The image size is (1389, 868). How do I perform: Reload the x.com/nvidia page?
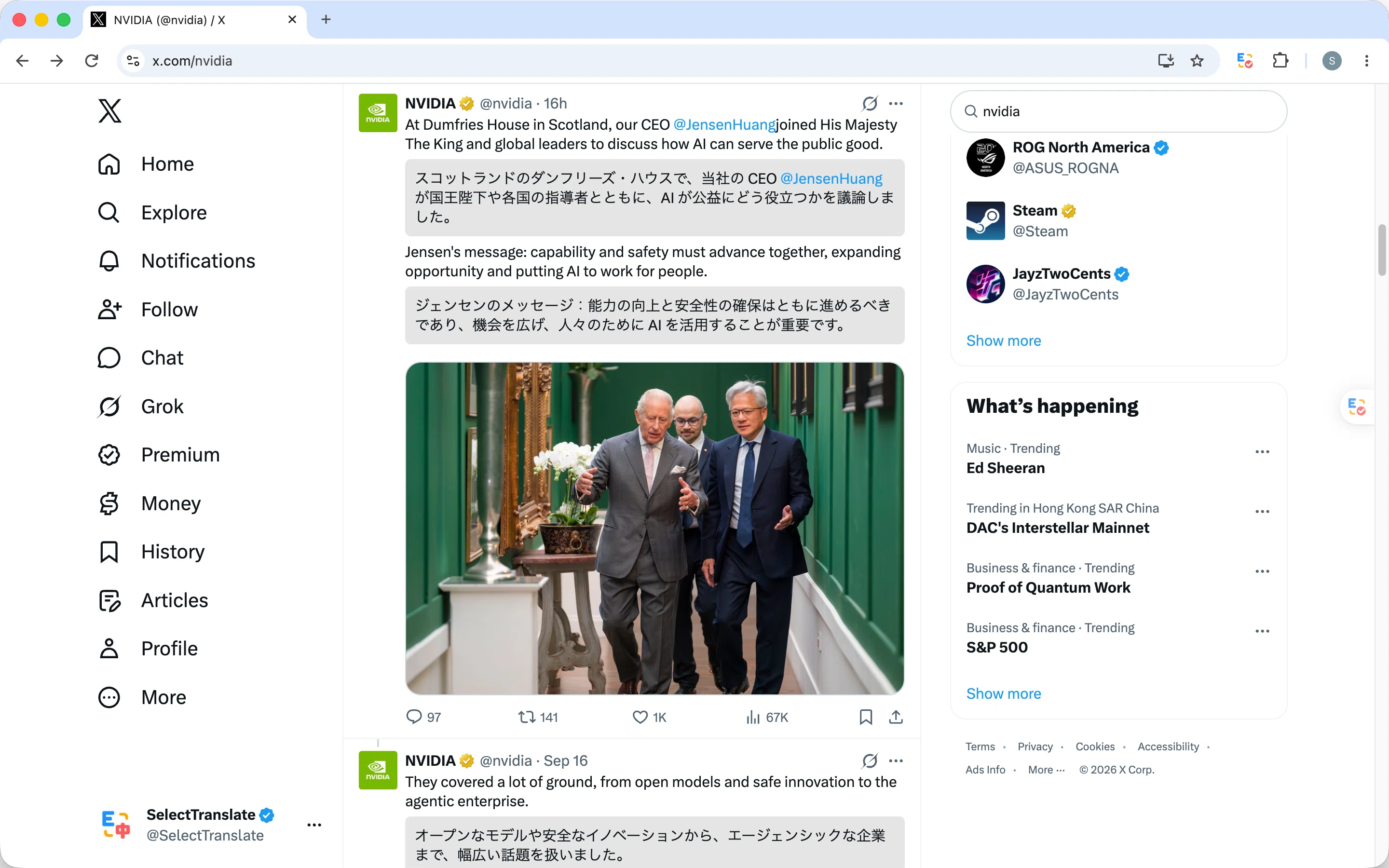click(92, 61)
